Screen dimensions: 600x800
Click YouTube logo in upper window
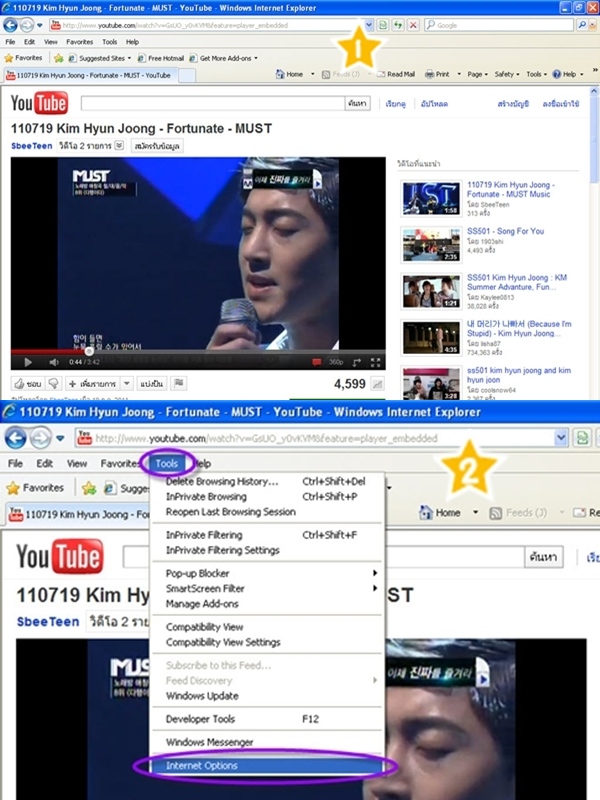click(39, 103)
